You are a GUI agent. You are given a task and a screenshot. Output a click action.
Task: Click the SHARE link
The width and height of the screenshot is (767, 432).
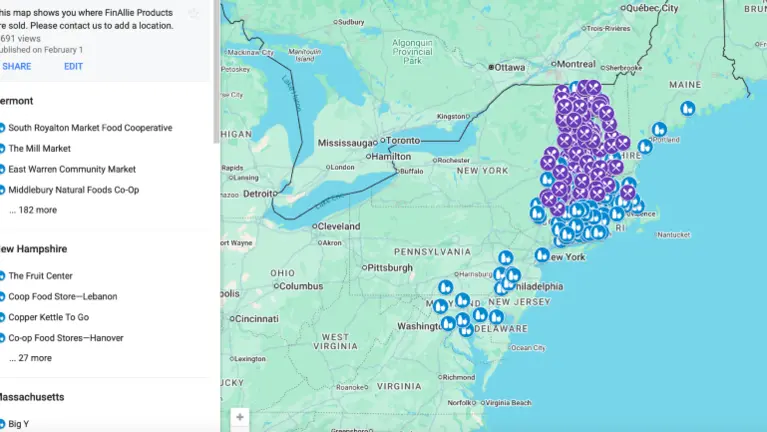coord(16,66)
